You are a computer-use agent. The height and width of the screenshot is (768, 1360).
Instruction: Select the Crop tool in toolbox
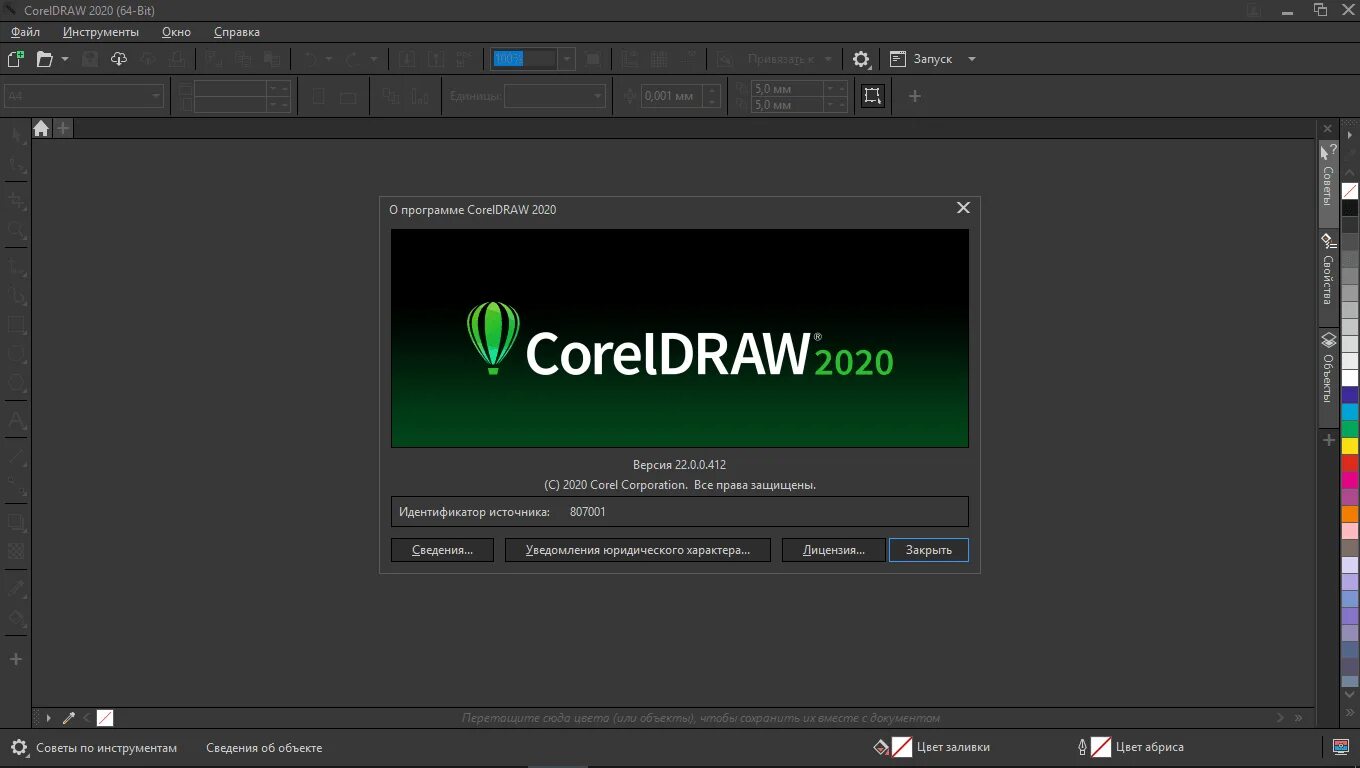coord(16,201)
